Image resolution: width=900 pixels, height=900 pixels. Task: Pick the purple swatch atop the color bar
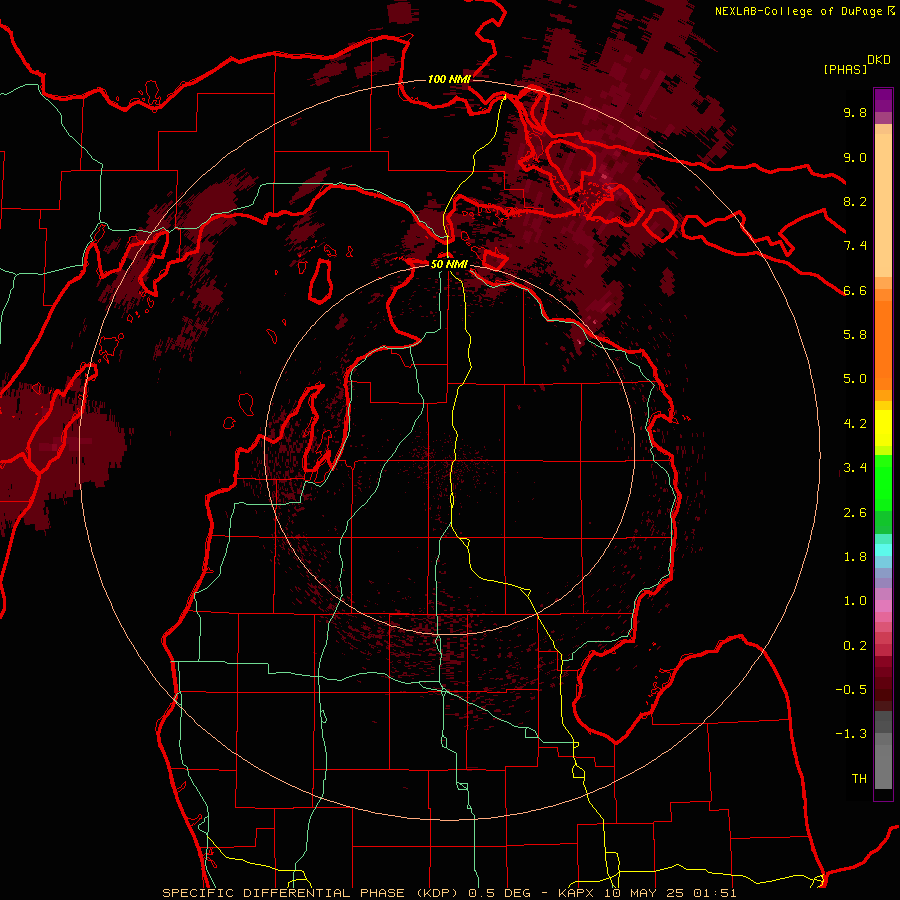coord(883,100)
